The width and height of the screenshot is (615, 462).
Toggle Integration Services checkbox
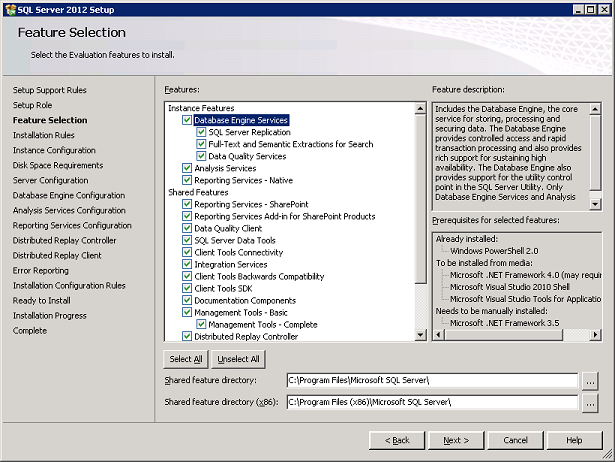point(187,264)
